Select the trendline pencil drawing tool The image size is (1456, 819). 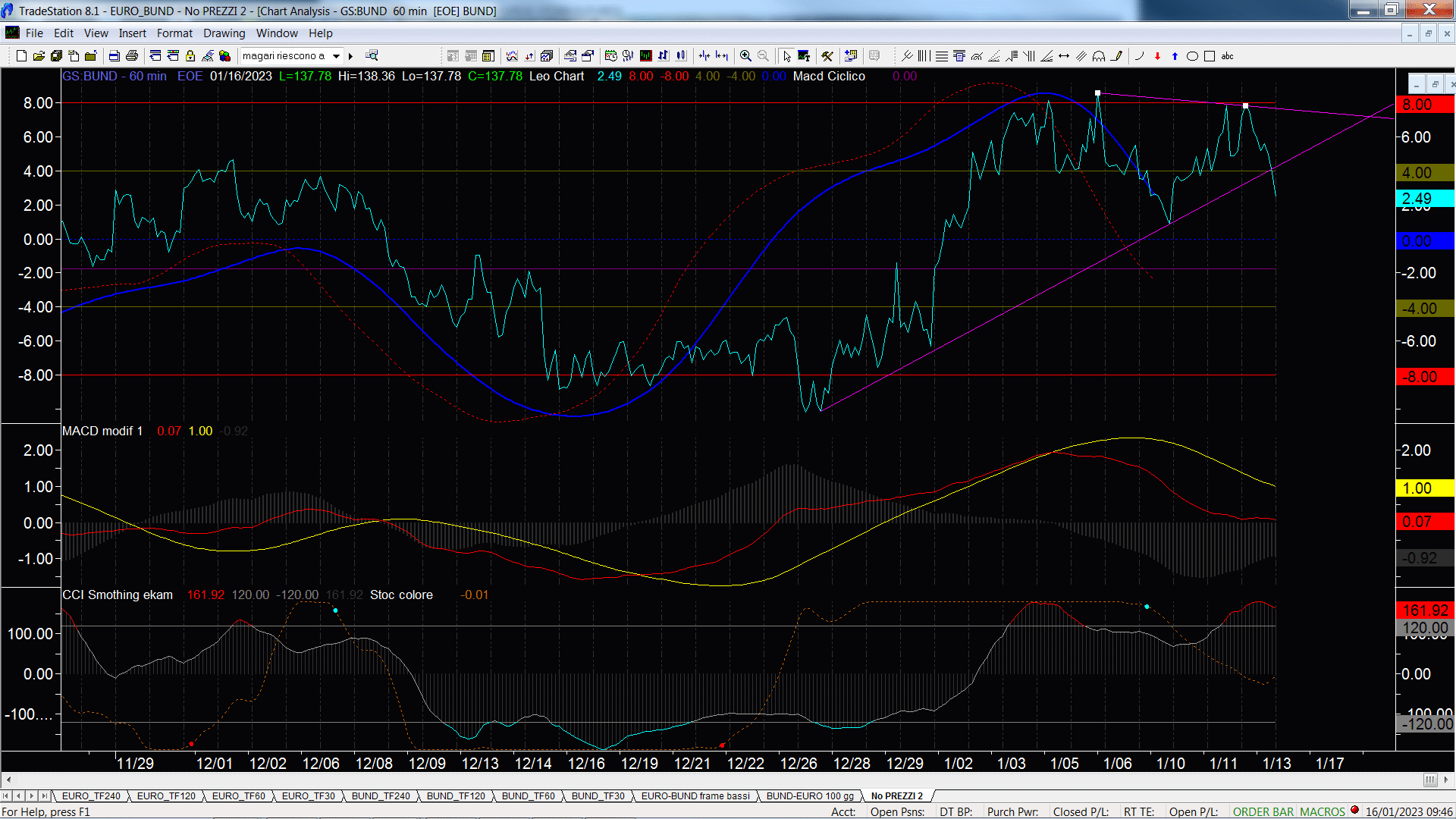tap(1116, 56)
